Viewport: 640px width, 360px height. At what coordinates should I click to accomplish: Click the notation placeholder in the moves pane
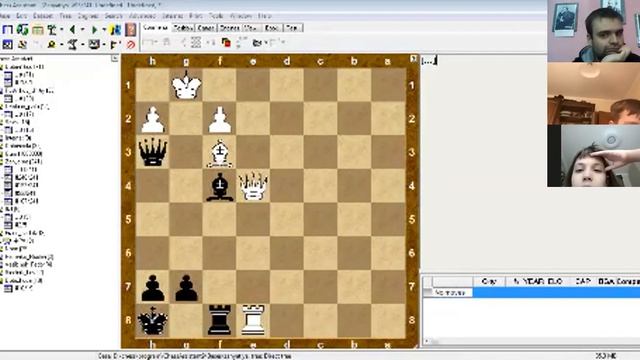pyautogui.click(x=429, y=60)
